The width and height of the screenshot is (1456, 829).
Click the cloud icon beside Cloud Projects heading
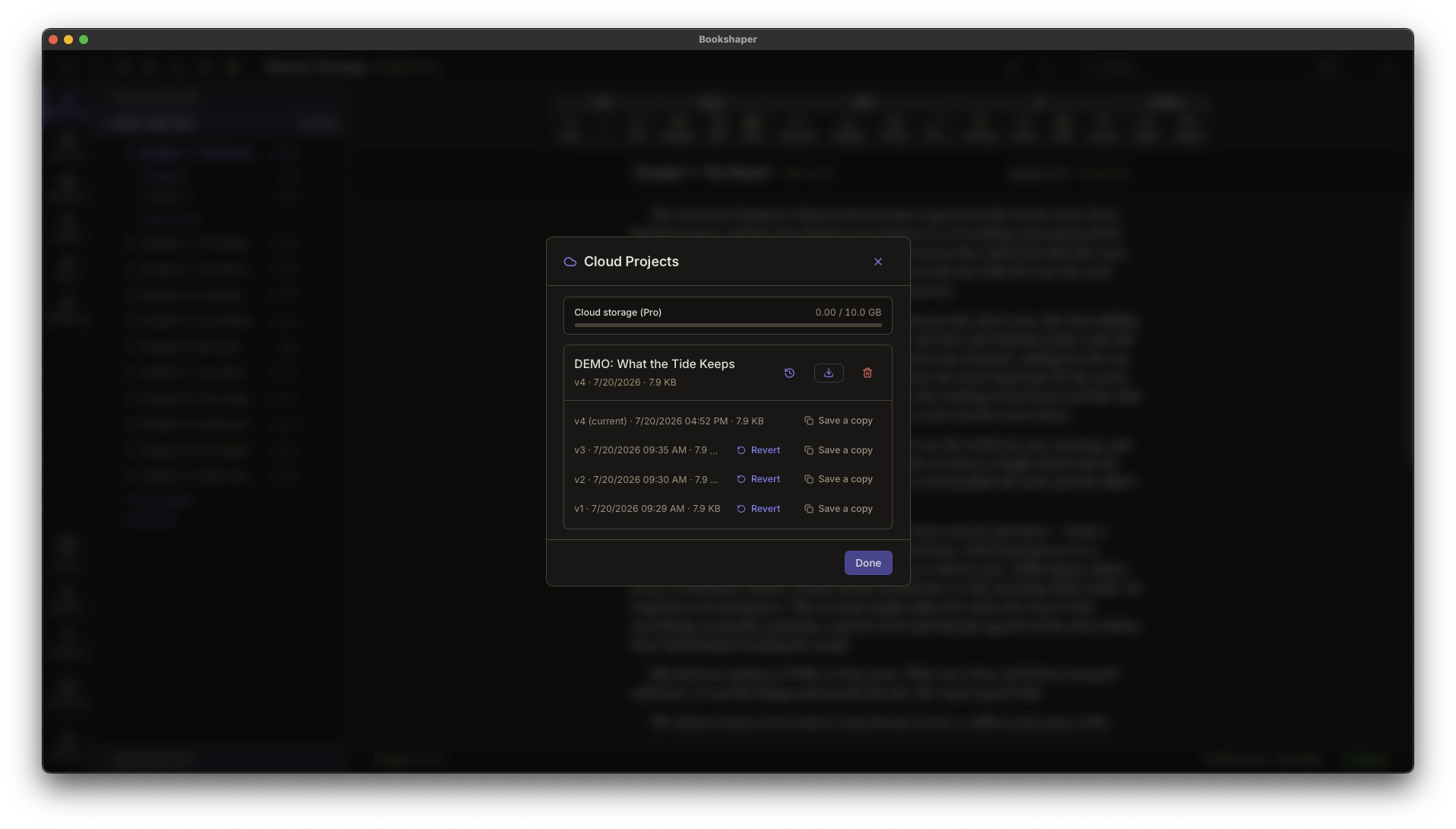(570, 262)
